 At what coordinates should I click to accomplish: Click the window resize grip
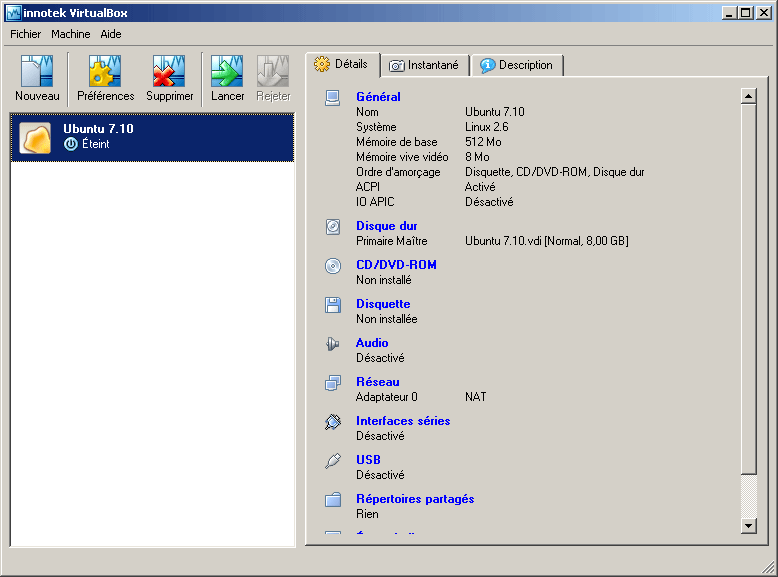pyautogui.click(x=768, y=566)
